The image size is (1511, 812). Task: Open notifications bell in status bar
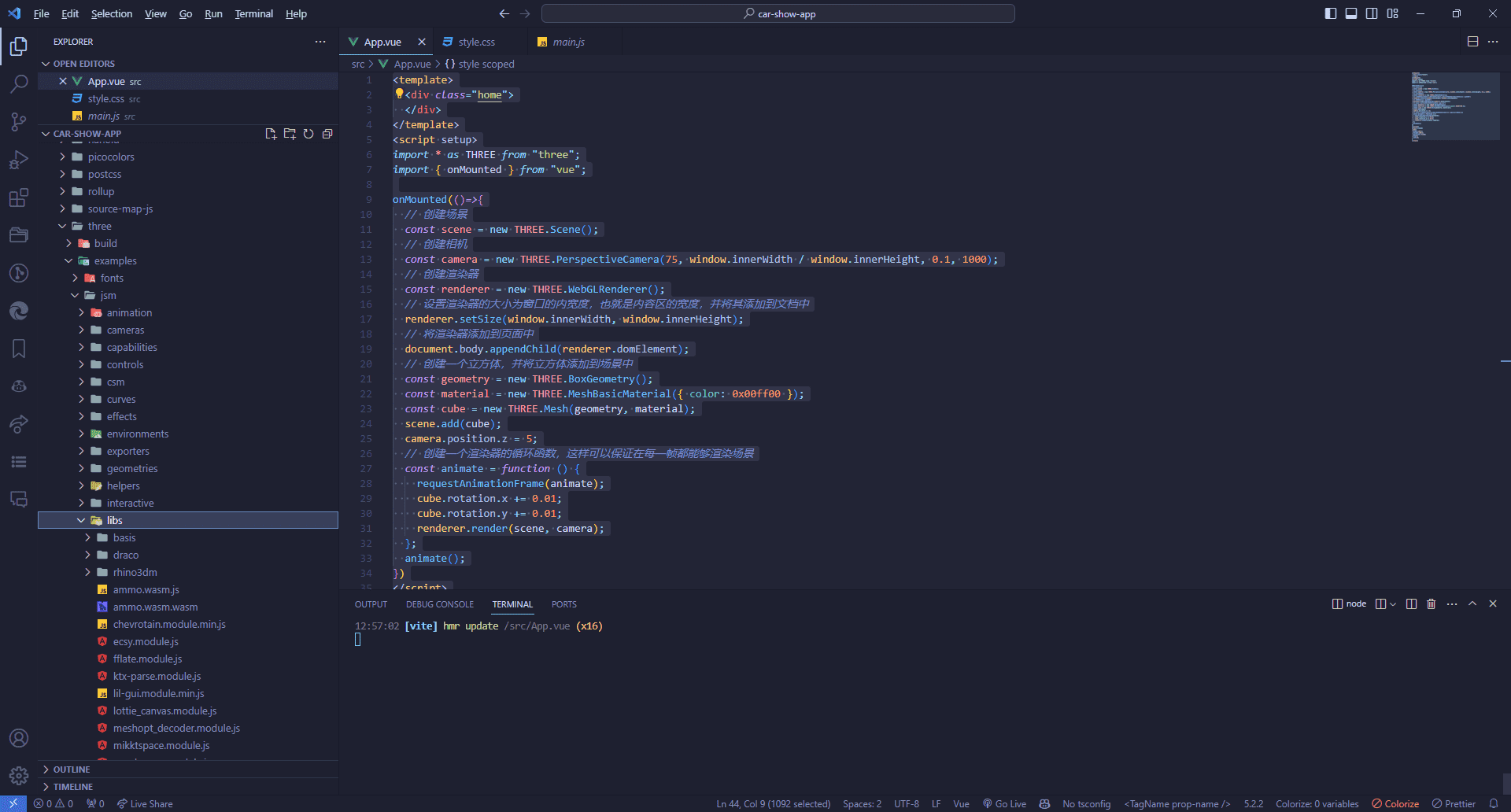pyautogui.click(x=1494, y=803)
